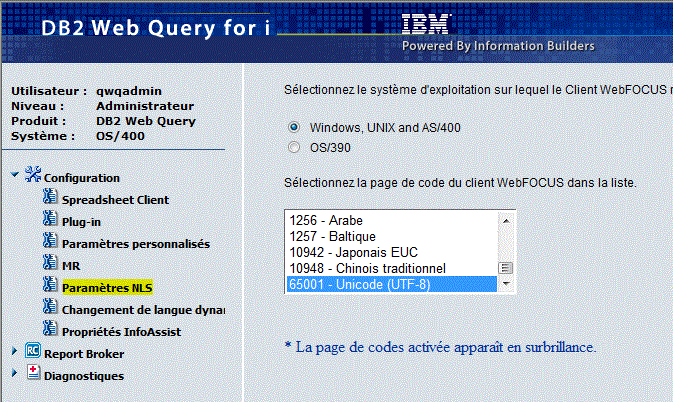
Task: Click the OS/400 system value
Action: click(x=120, y=136)
